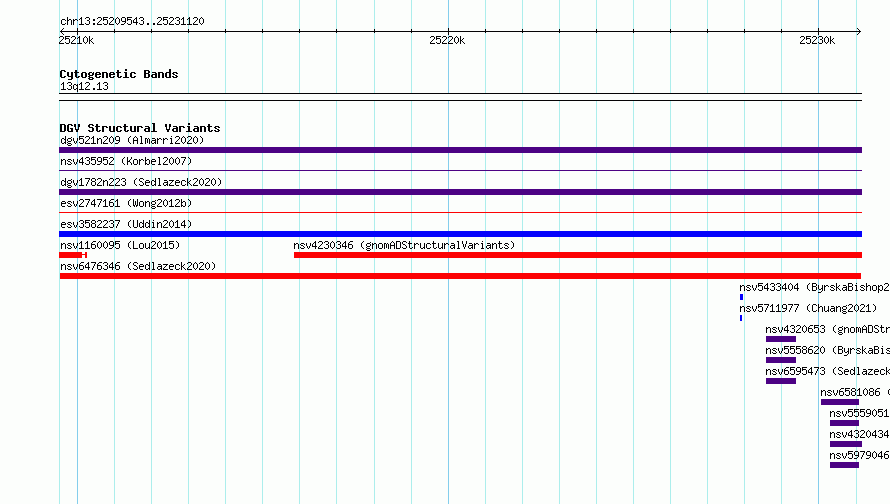Click the red nsv6476346 variant bar
Image resolution: width=890 pixels, height=504 pixels.
click(x=460, y=276)
